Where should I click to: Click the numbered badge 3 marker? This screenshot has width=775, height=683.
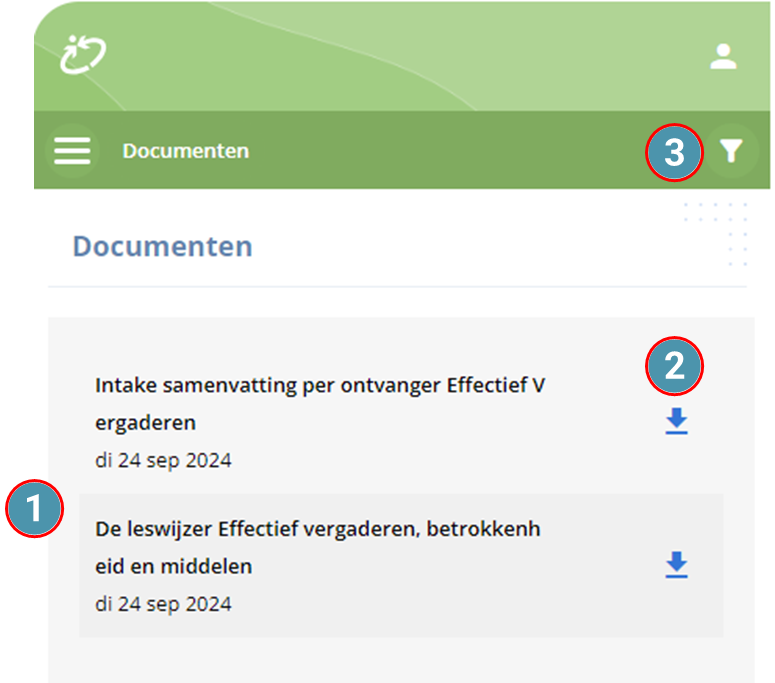[x=674, y=152]
